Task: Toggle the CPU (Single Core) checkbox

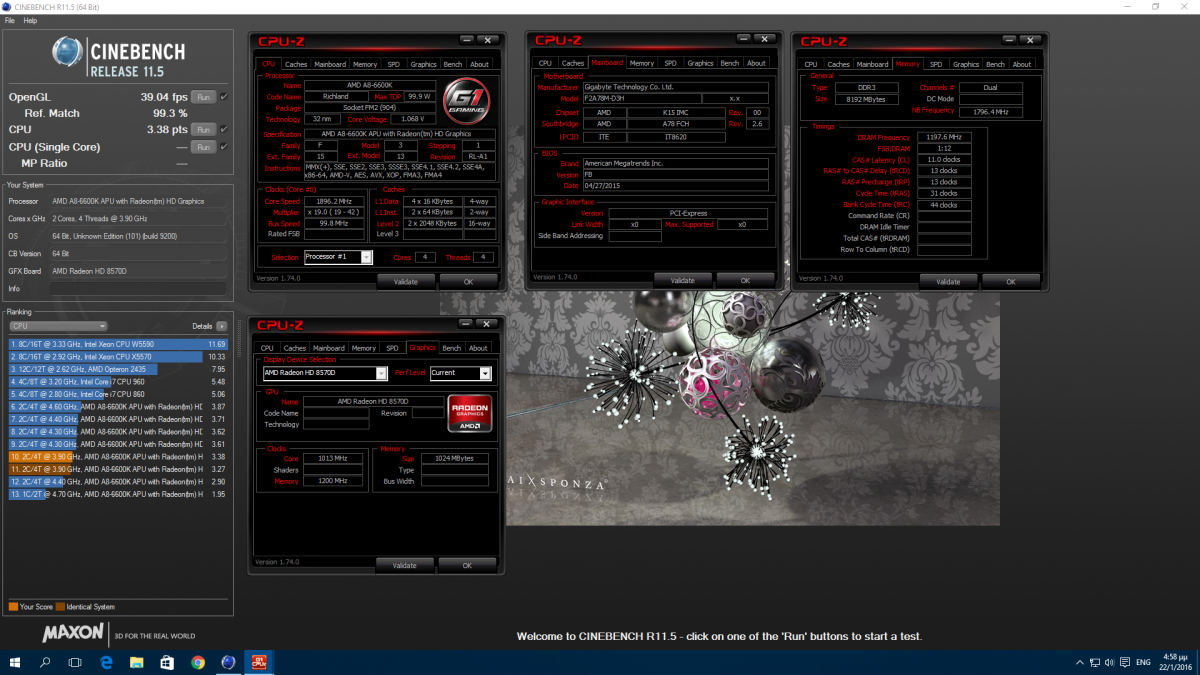Action: (x=224, y=146)
